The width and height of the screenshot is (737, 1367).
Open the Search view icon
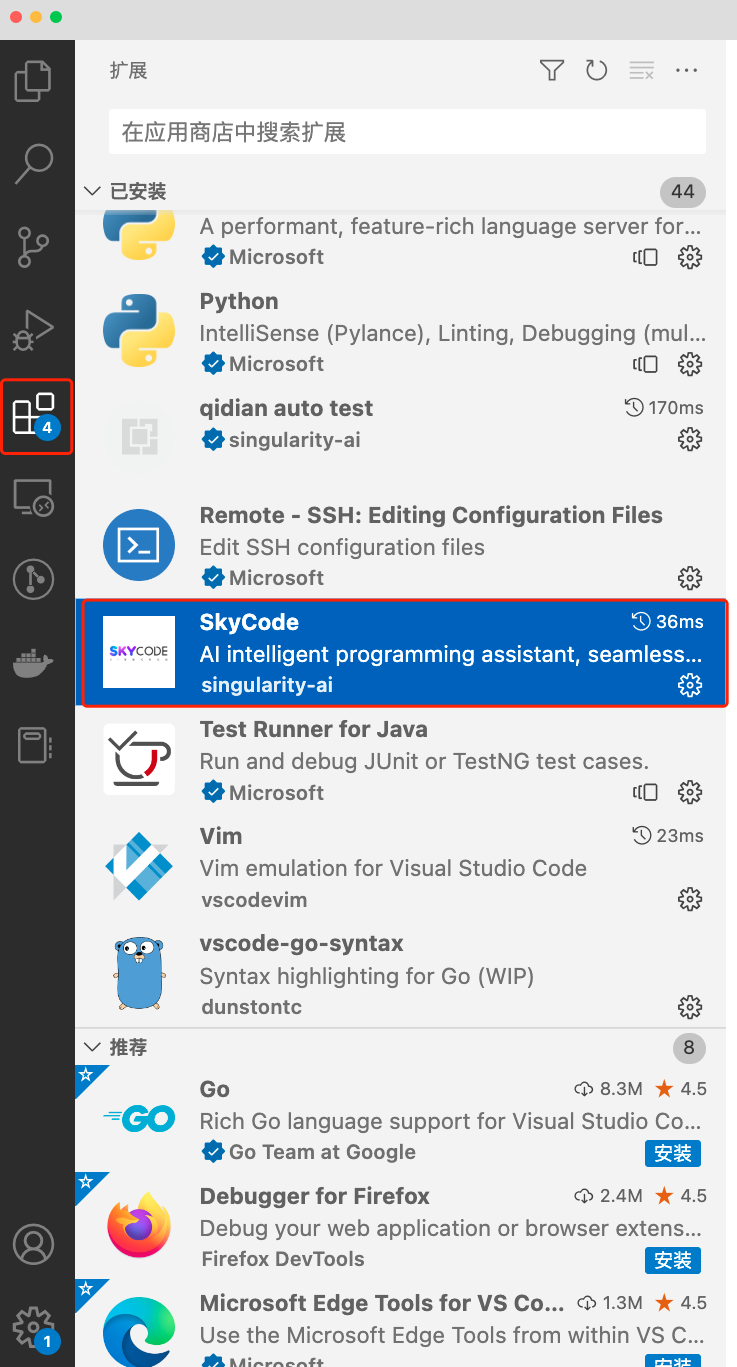[x=34, y=164]
